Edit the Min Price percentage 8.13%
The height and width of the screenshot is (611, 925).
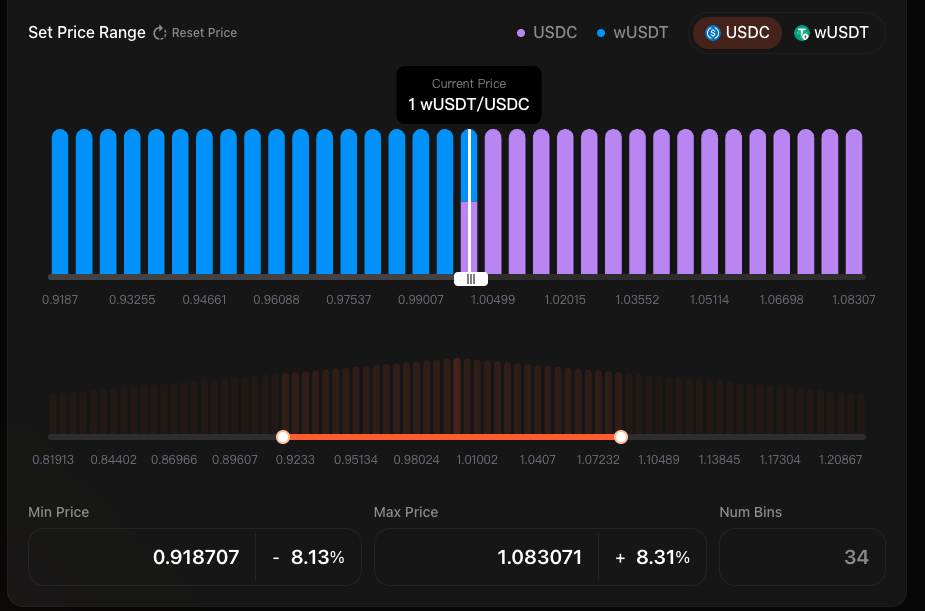[317, 557]
